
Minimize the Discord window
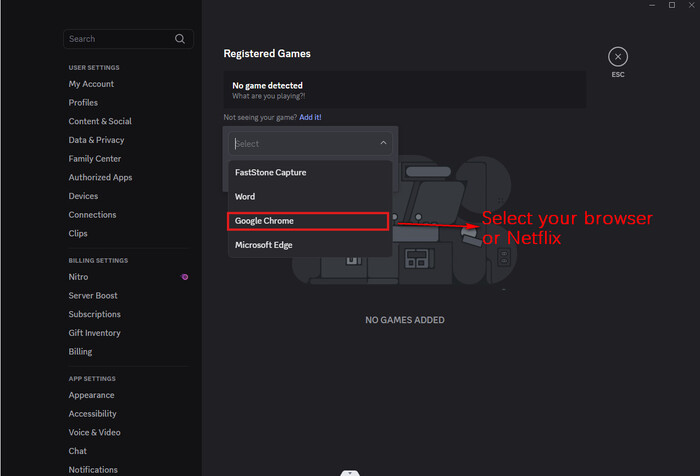[652, 5]
